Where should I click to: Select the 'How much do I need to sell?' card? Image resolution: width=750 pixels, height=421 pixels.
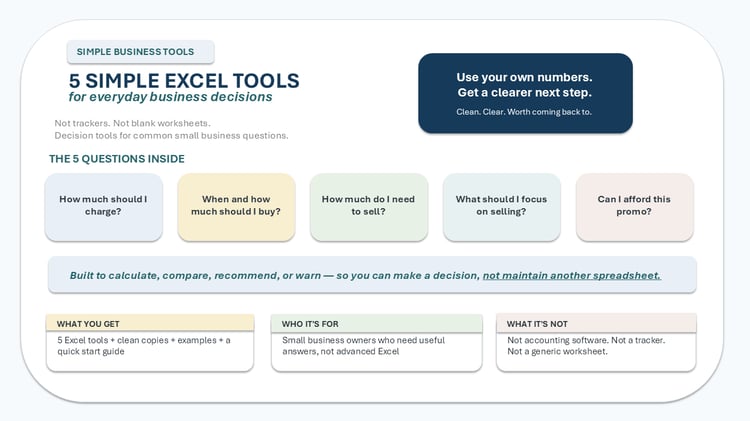click(368, 207)
